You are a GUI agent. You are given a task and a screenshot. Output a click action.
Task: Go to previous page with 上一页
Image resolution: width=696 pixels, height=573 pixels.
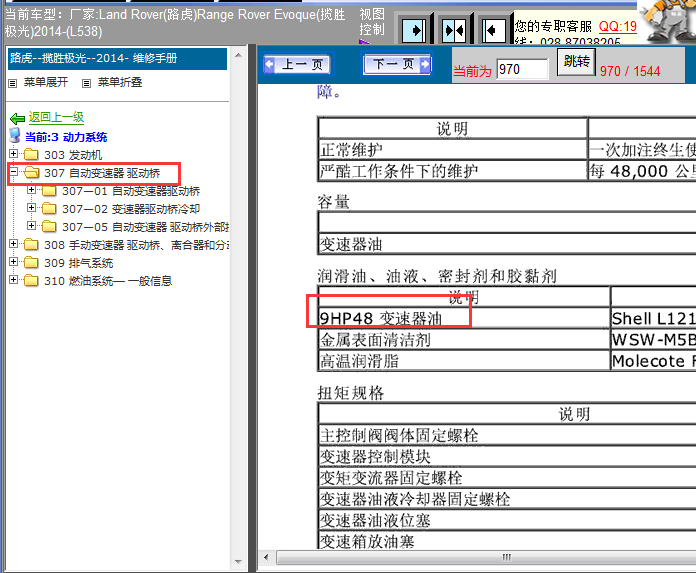pyautogui.click(x=297, y=65)
